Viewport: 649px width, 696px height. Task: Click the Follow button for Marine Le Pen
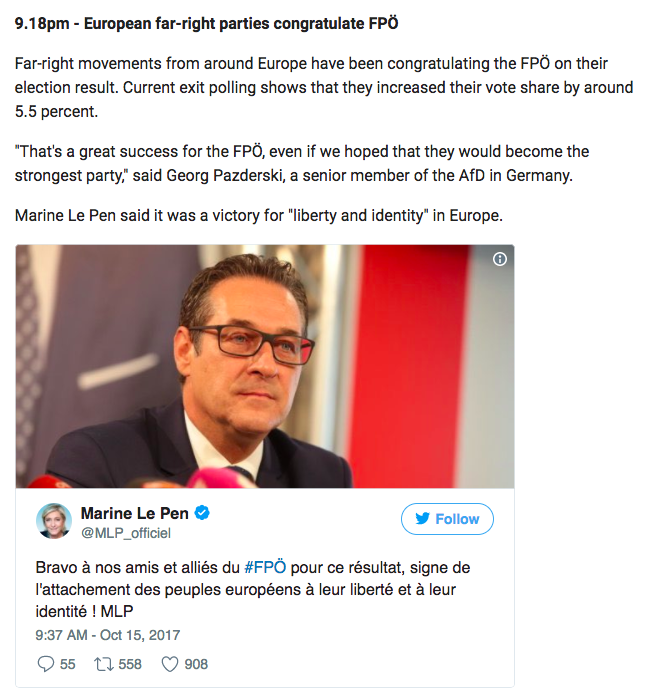(447, 518)
